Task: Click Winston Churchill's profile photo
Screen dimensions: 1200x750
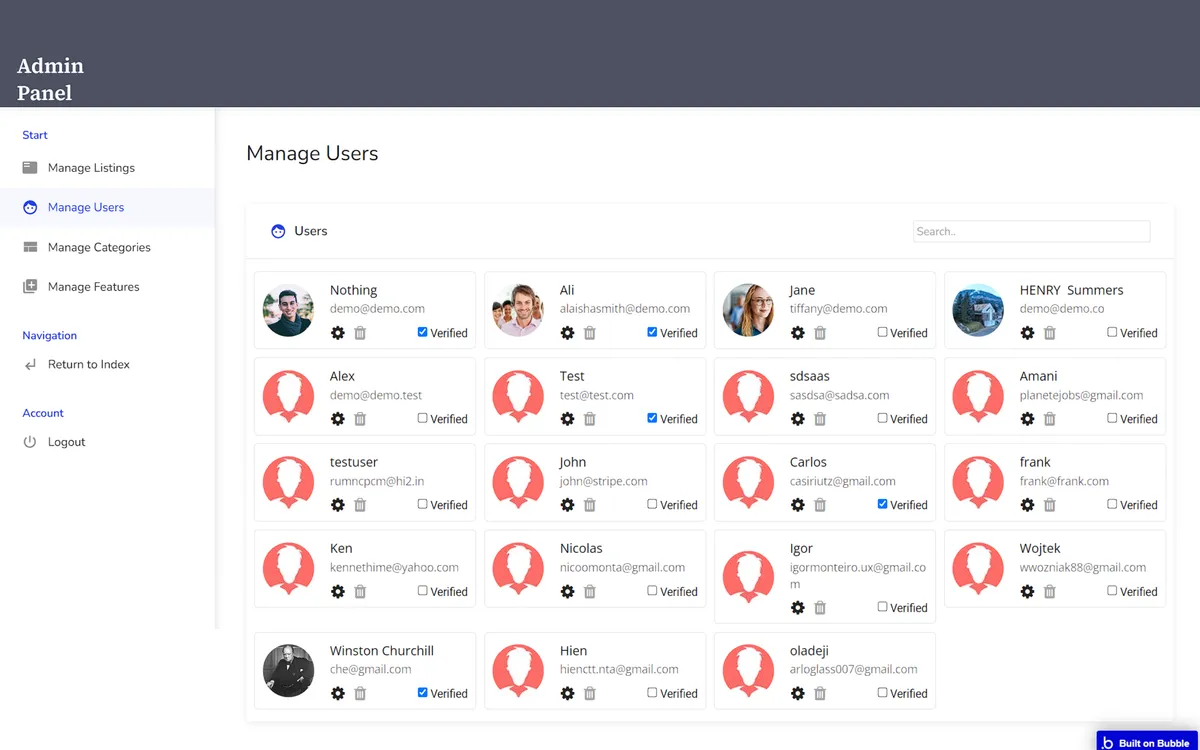Action: coord(288,670)
